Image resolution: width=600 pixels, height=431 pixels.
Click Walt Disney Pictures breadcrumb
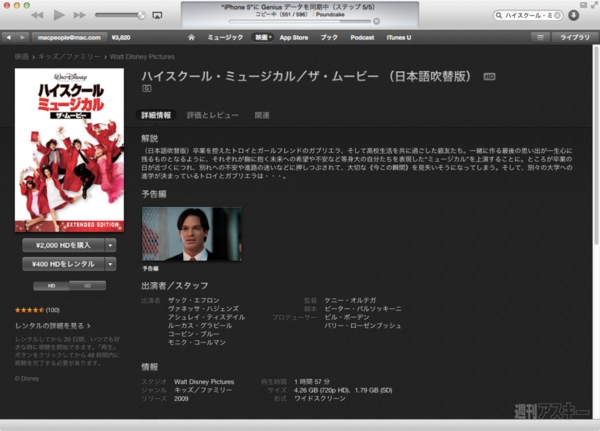point(142,57)
